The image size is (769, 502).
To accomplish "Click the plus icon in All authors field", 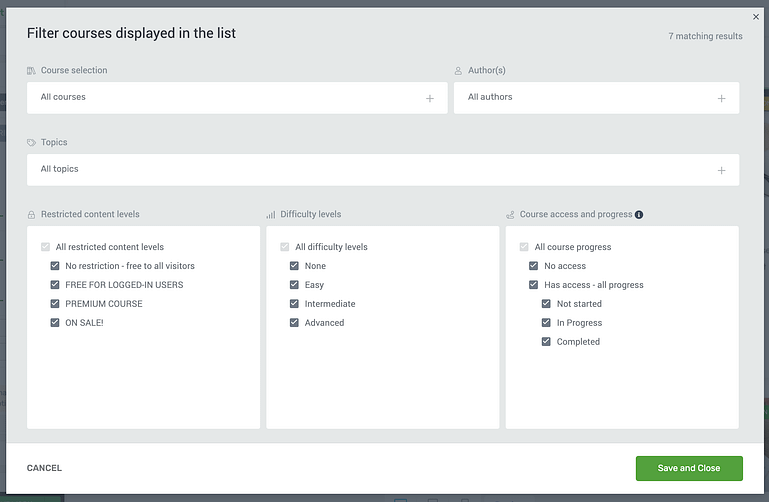I will (721, 99).
